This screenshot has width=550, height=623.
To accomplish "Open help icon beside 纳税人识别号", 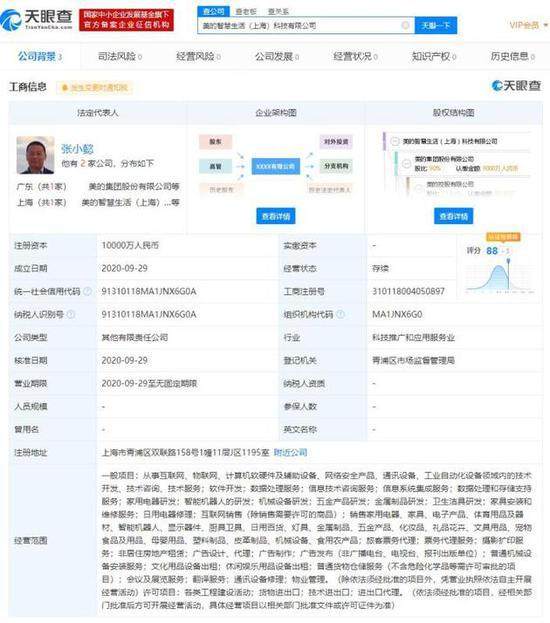I will (71, 314).
